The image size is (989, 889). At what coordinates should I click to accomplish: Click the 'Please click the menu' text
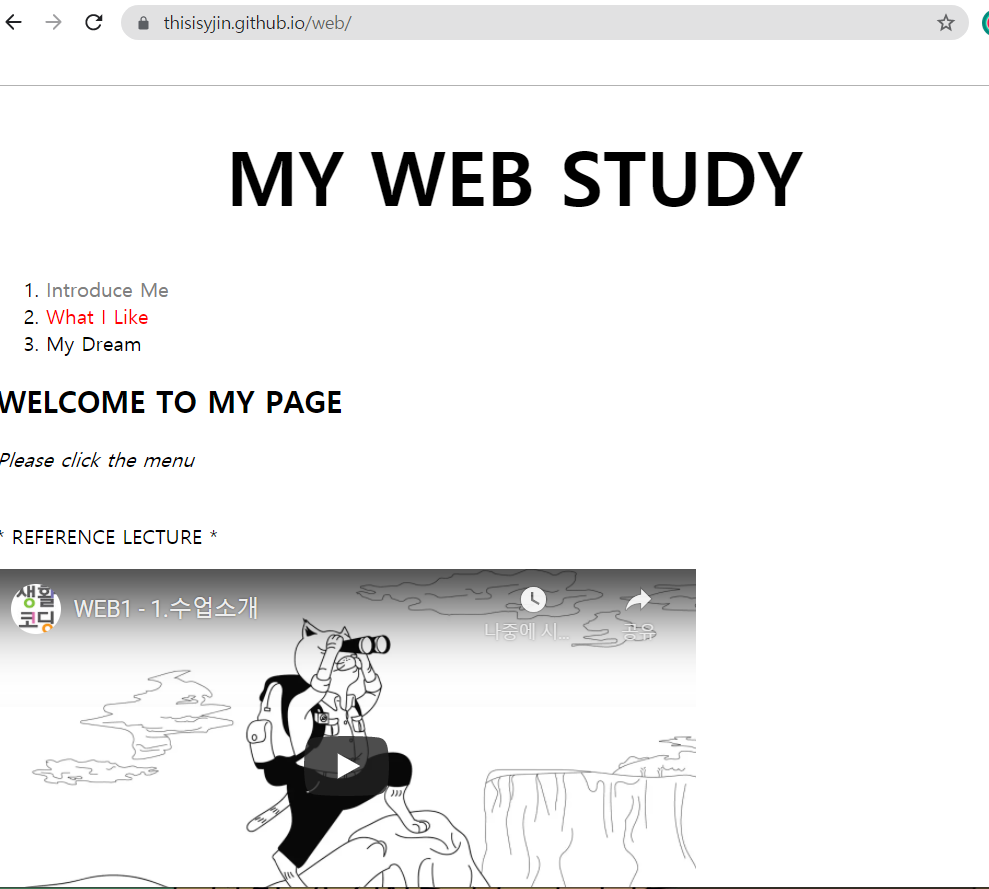coord(97,461)
